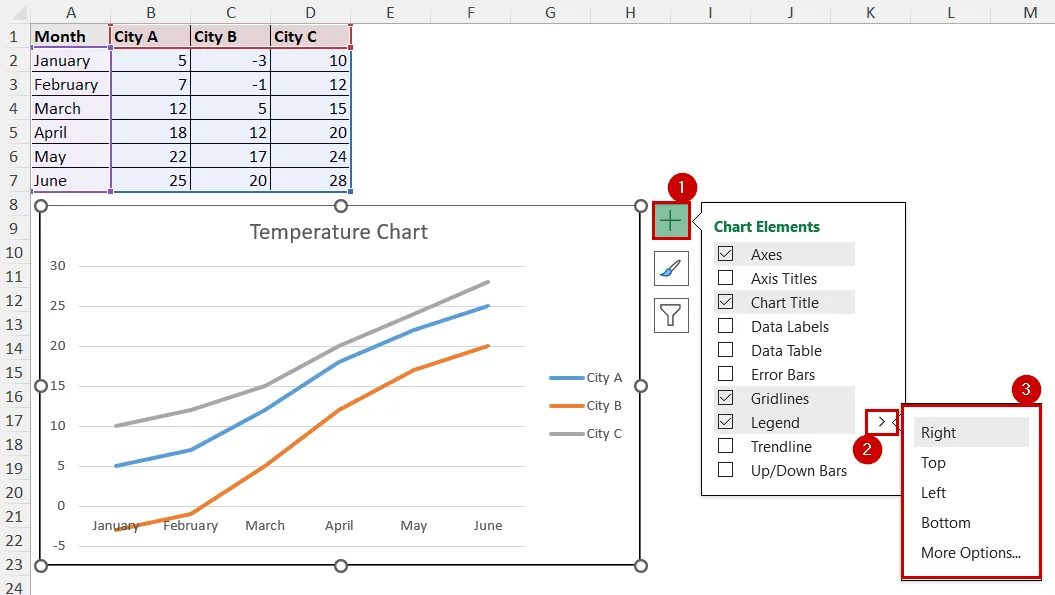Open the Chart Styles paintbrush button

[x=671, y=269]
